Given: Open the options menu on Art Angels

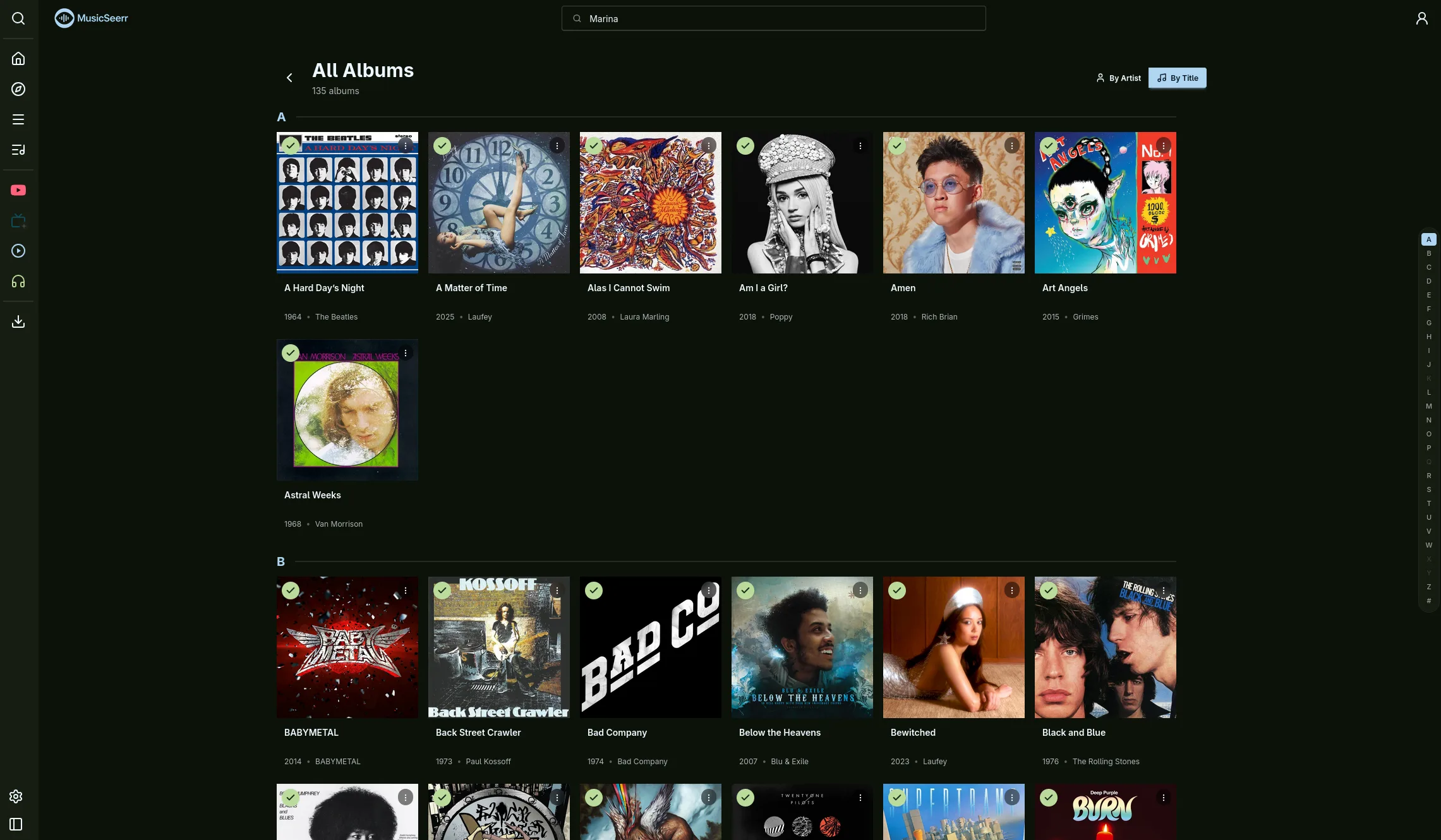Looking at the screenshot, I should pos(1163,145).
